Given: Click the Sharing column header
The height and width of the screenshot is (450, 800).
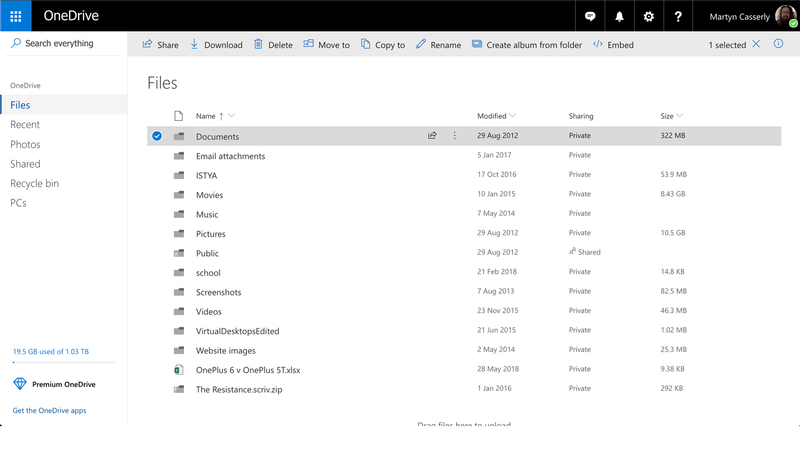Looking at the screenshot, I should coord(581,116).
